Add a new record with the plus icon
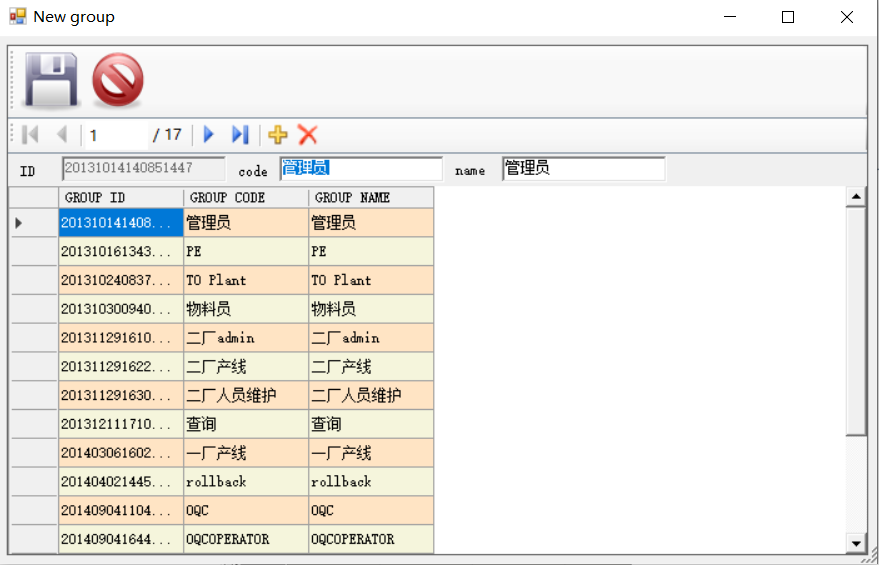This screenshot has width=879, height=565. point(278,134)
